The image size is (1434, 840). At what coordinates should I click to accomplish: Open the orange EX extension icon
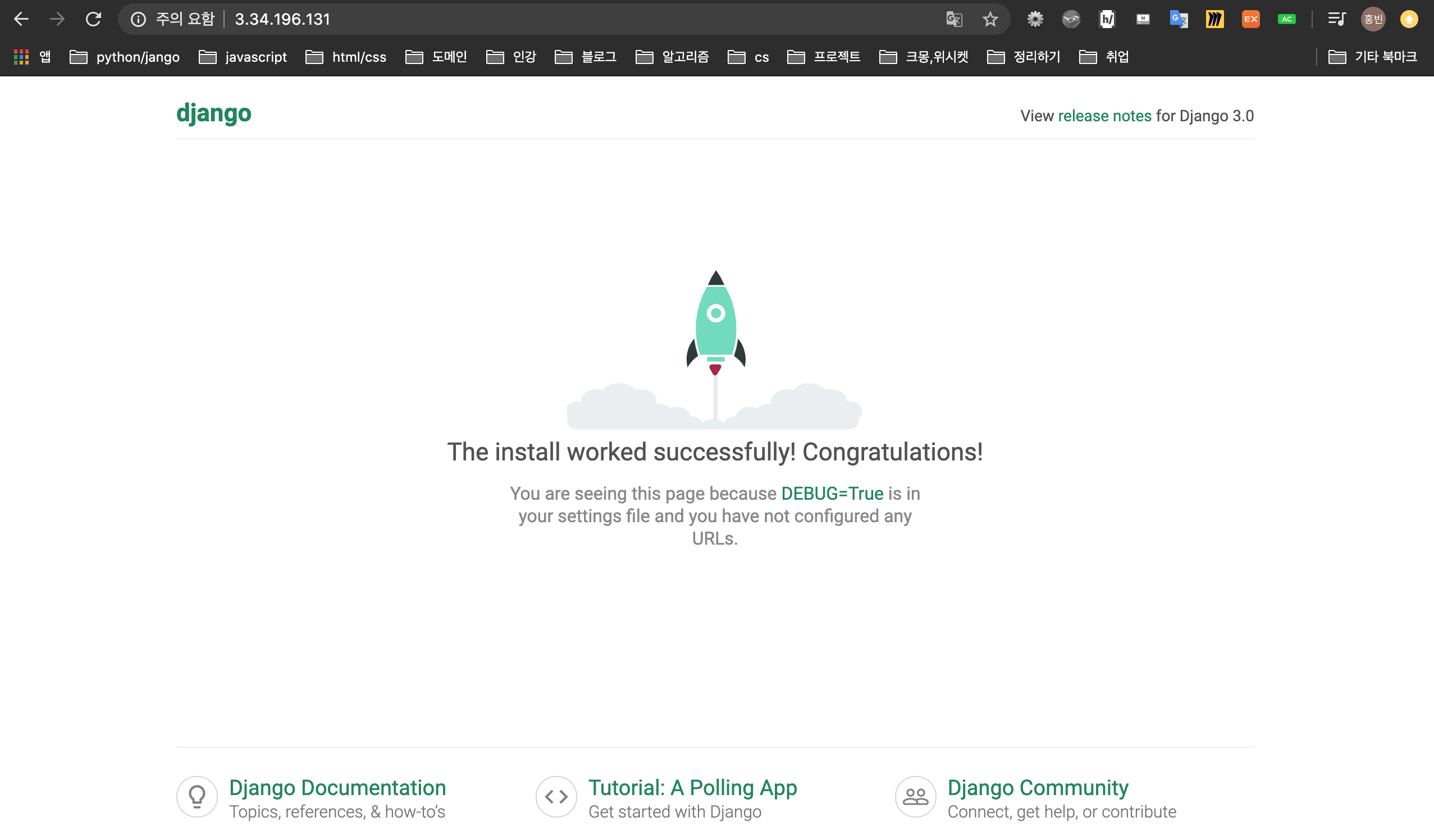1250,19
